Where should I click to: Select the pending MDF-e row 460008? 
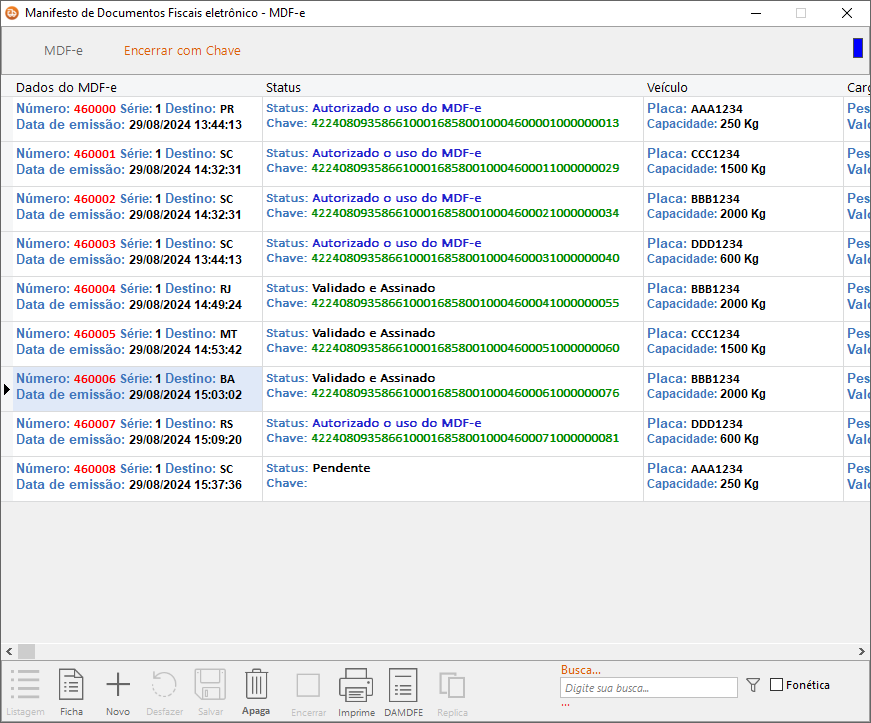click(x=130, y=478)
